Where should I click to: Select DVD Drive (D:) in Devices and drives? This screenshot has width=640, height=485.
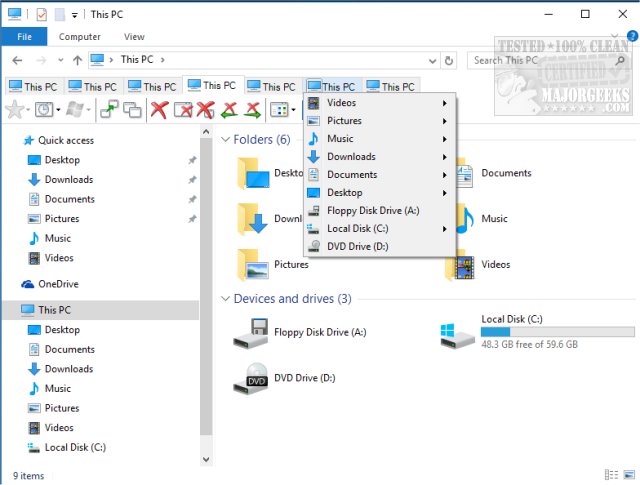pos(284,378)
